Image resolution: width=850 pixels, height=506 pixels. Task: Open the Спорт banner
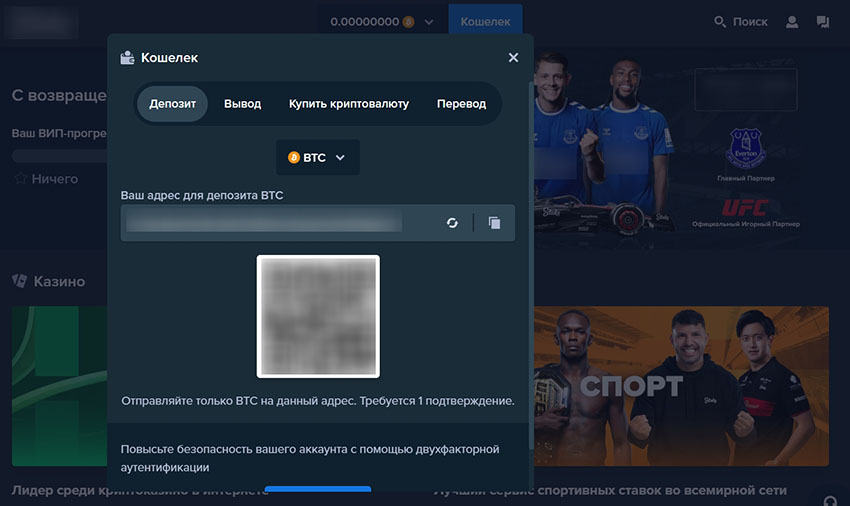[x=681, y=386]
